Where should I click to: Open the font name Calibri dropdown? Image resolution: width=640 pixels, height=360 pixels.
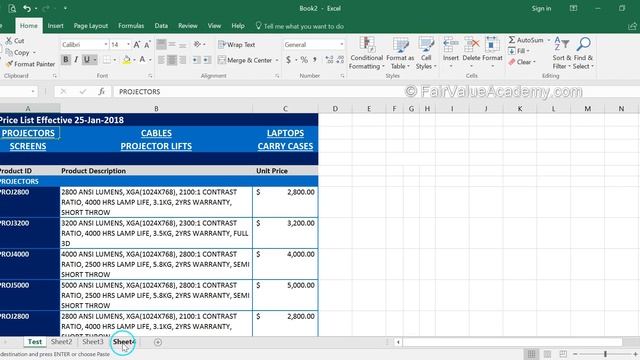pos(106,44)
